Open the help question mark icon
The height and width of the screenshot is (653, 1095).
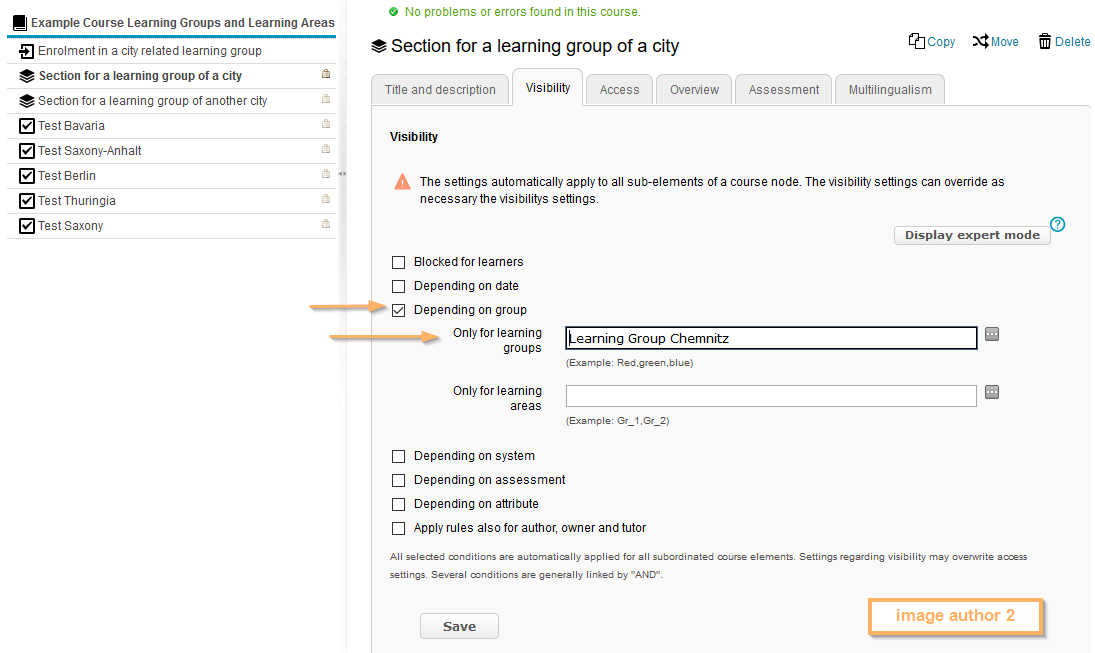click(1057, 224)
